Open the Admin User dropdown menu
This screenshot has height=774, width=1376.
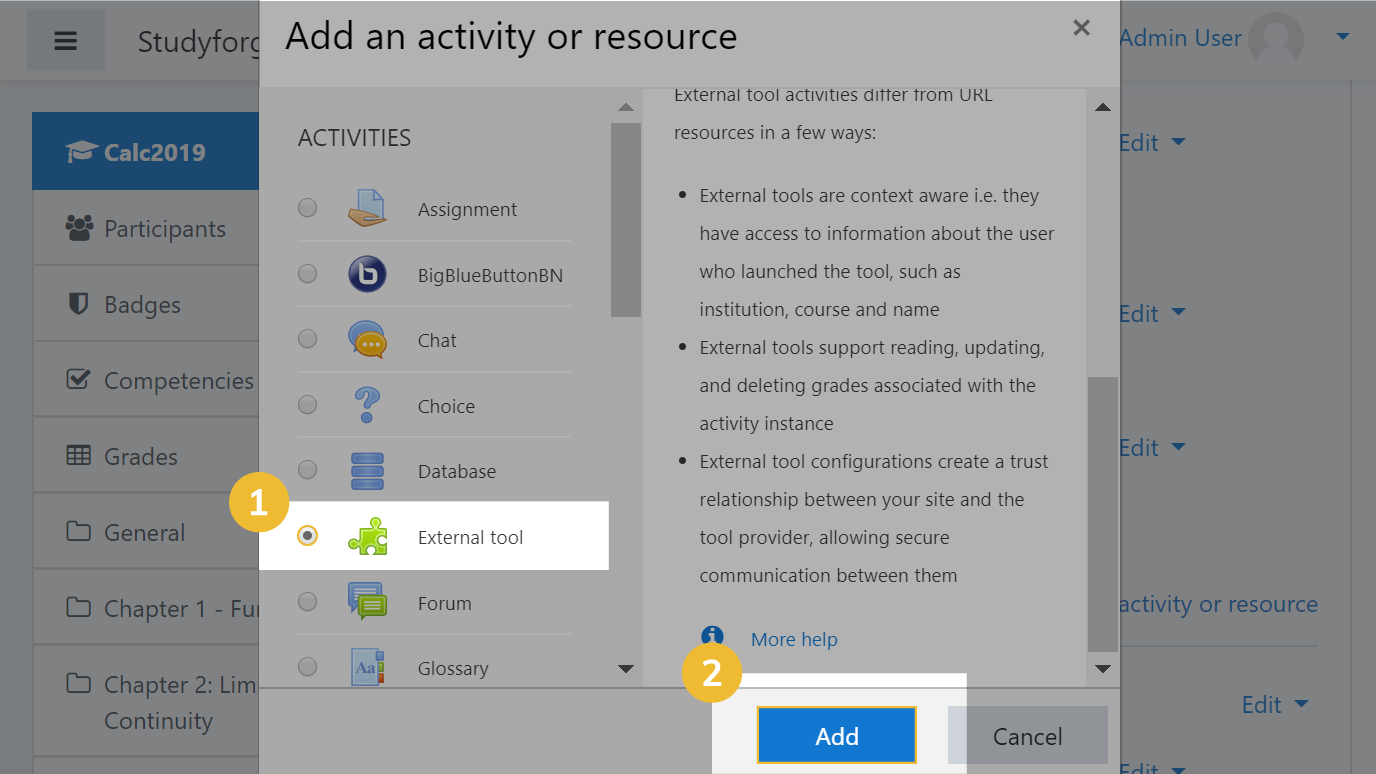[x=1340, y=37]
